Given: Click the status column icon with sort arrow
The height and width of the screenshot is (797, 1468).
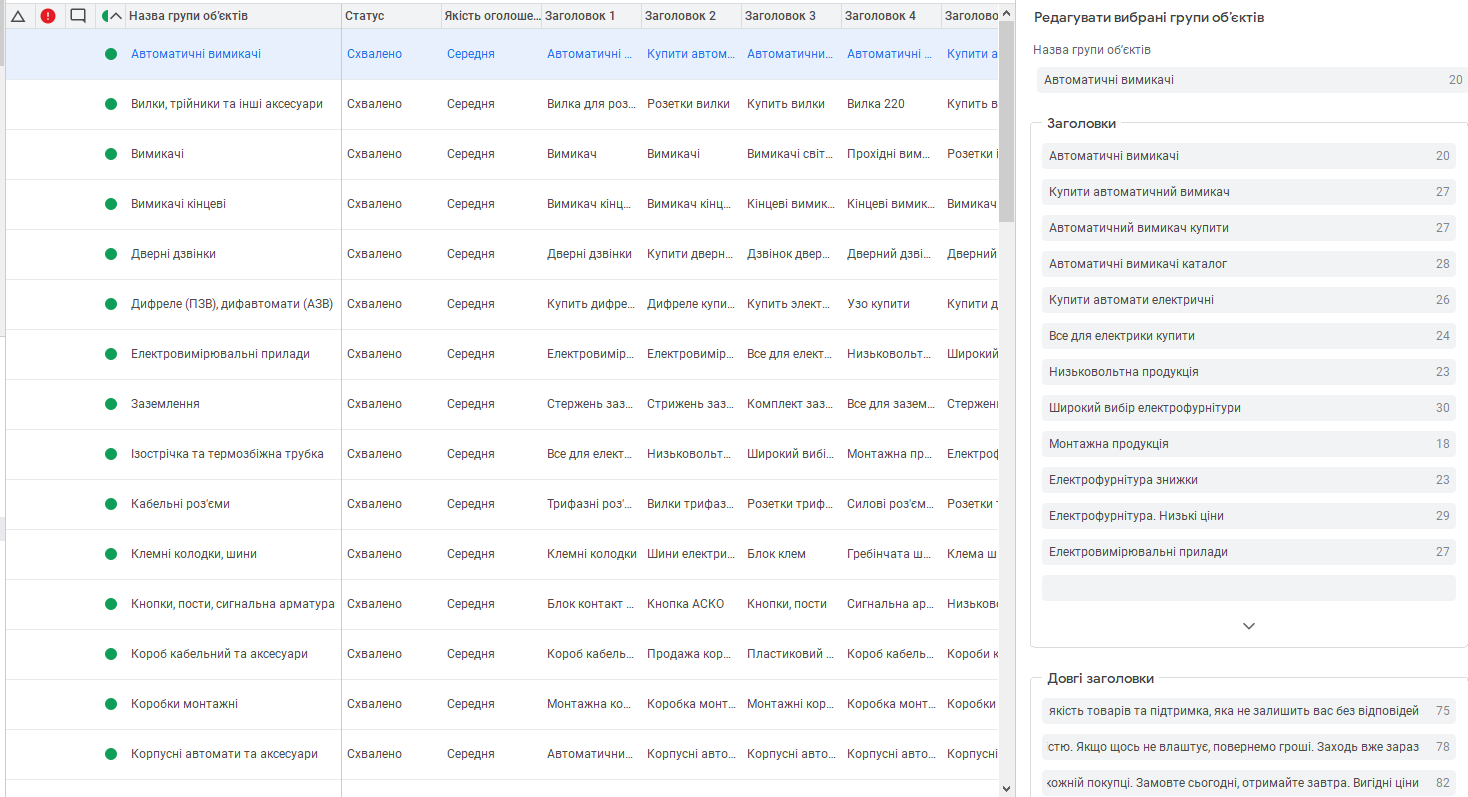Looking at the screenshot, I should pos(111,16).
